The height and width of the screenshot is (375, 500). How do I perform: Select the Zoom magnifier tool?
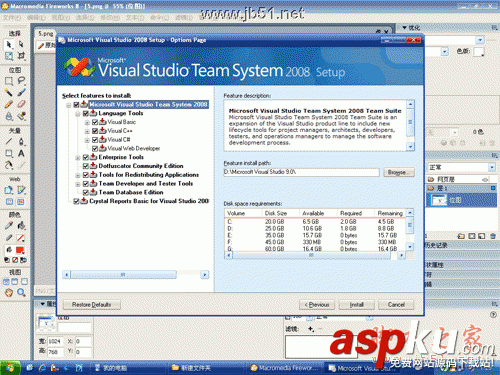(x=21, y=293)
